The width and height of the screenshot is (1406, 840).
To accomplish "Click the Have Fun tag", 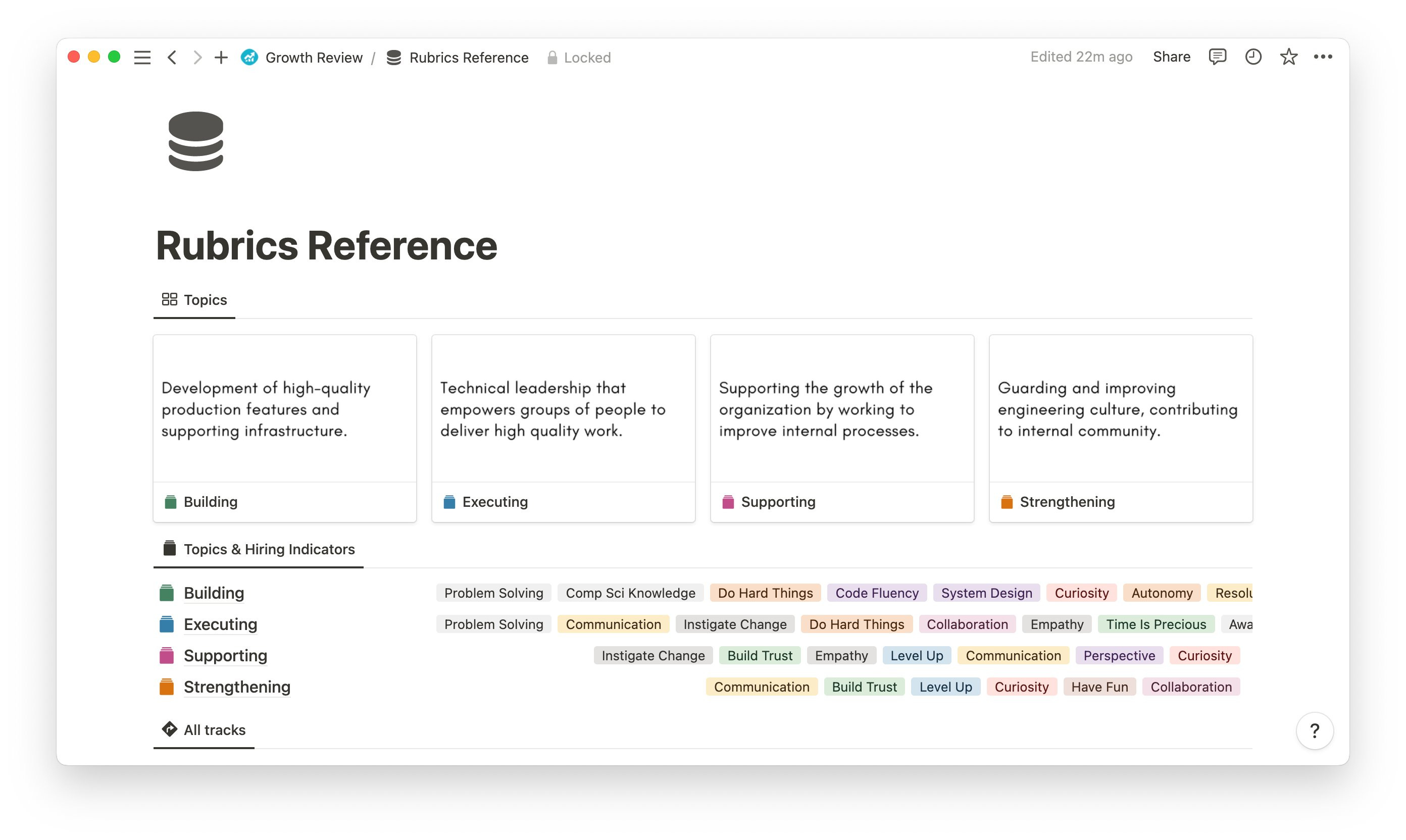I will tap(1099, 686).
